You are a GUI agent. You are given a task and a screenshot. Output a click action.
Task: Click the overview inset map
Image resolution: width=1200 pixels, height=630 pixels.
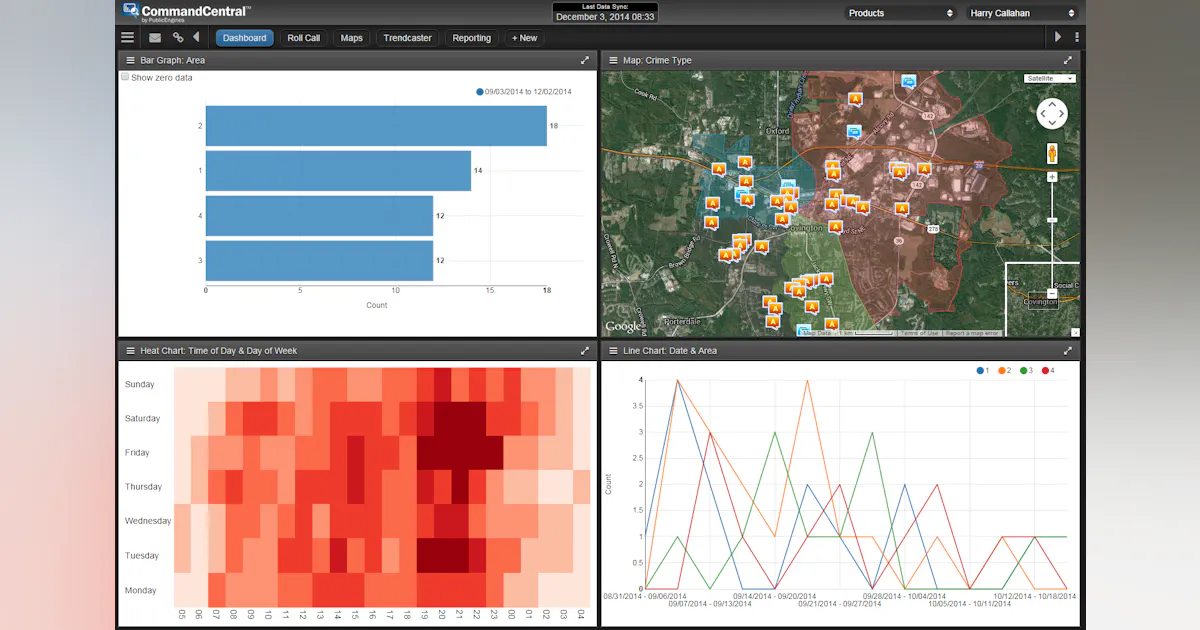(x=1042, y=299)
